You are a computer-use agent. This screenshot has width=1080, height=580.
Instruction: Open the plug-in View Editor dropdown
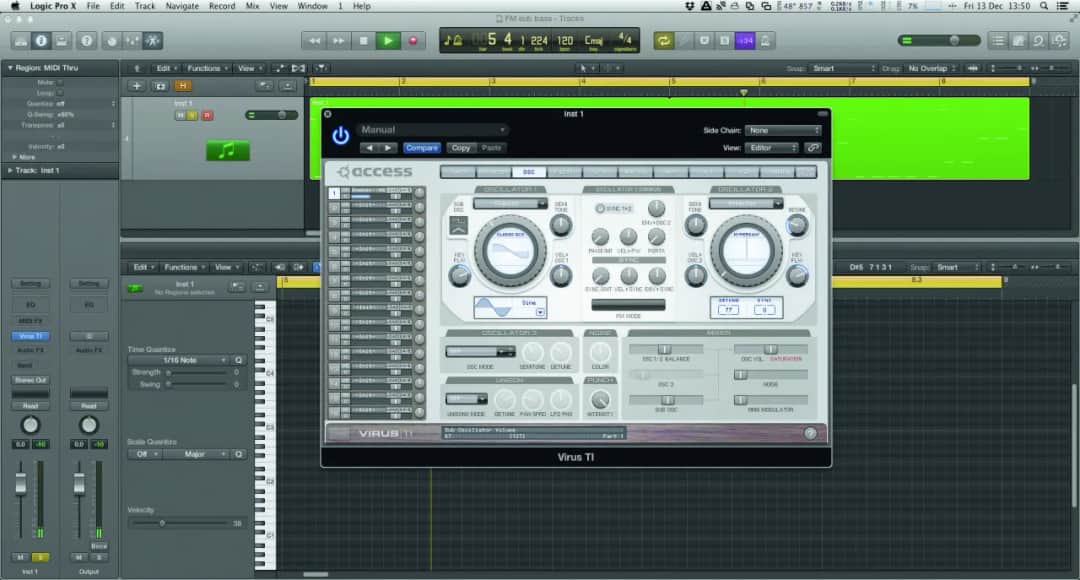(772, 148)
